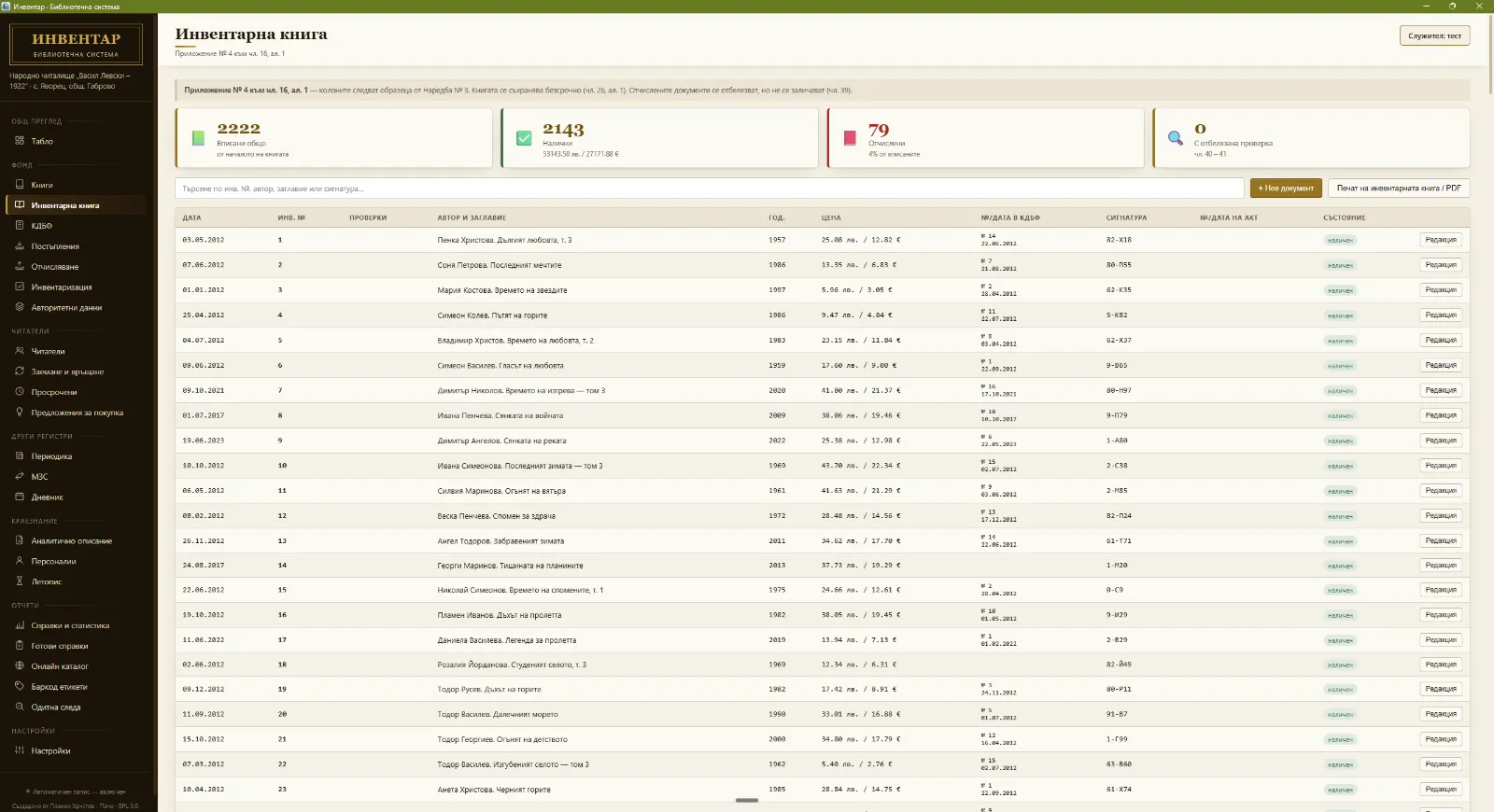Image resolution: width=1494 pixels, height=812 pixels.
Task: Click the Цена column header
Action: tap(831, 217)
